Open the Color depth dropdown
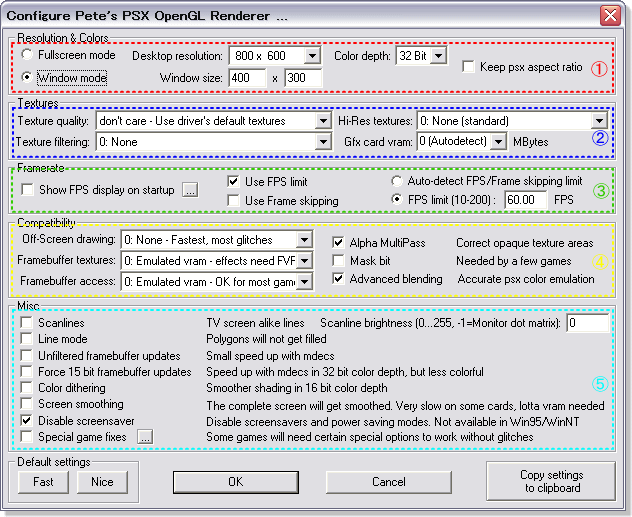Image resolution: width=632 pixels, height=517 pixels. pos(439,55)
